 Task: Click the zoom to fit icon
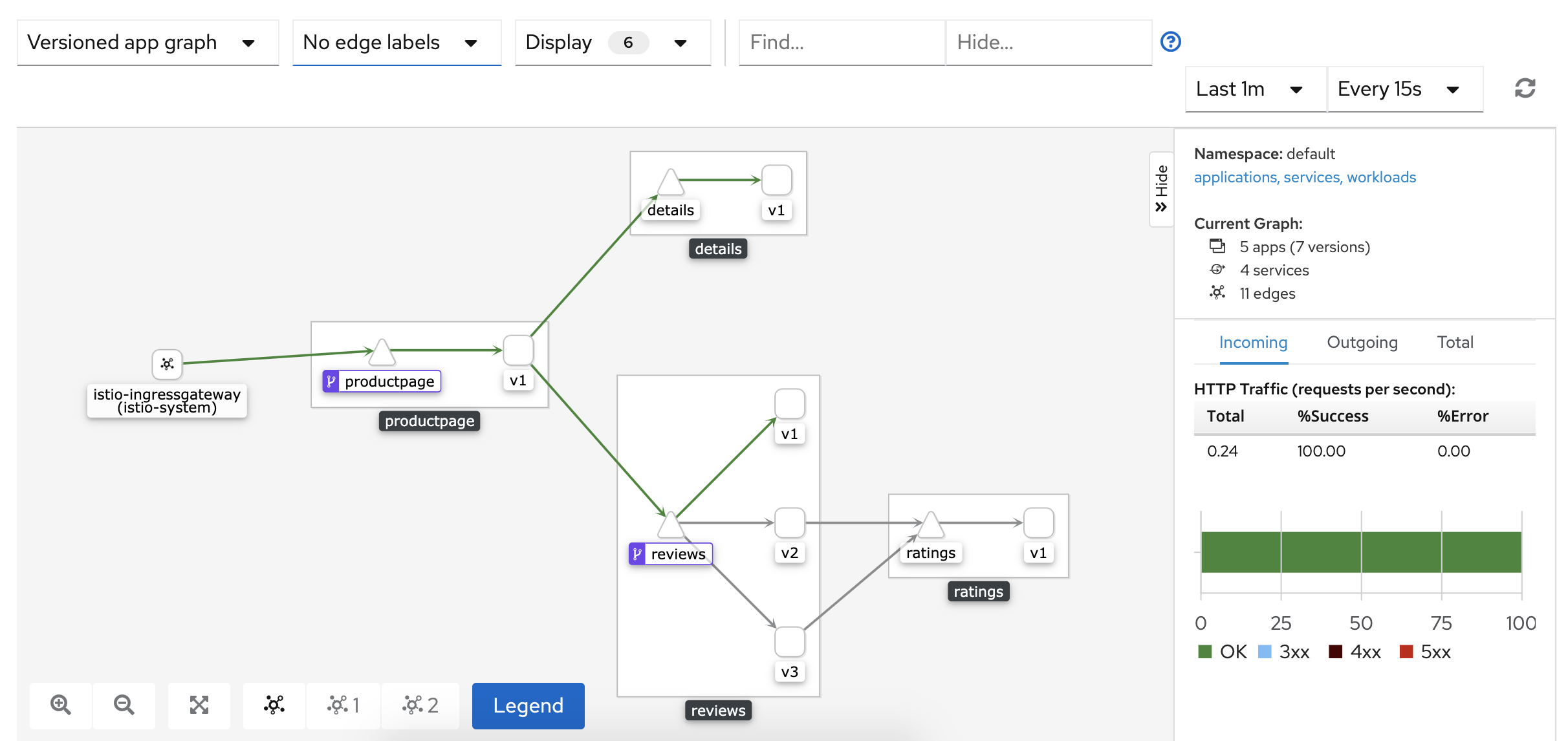coord(199,705)
